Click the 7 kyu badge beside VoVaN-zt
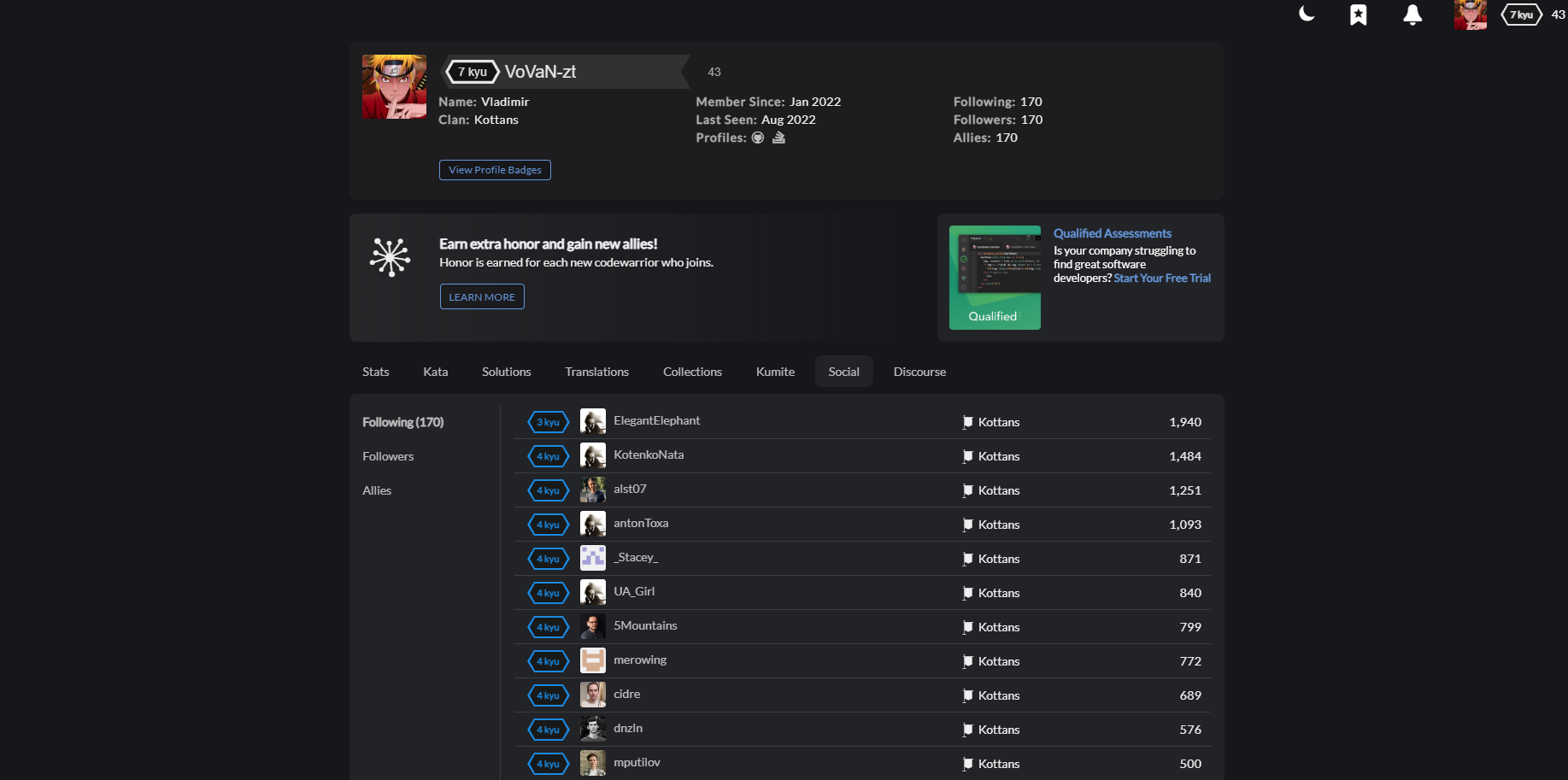1568x780 pixels. [473, 72]
